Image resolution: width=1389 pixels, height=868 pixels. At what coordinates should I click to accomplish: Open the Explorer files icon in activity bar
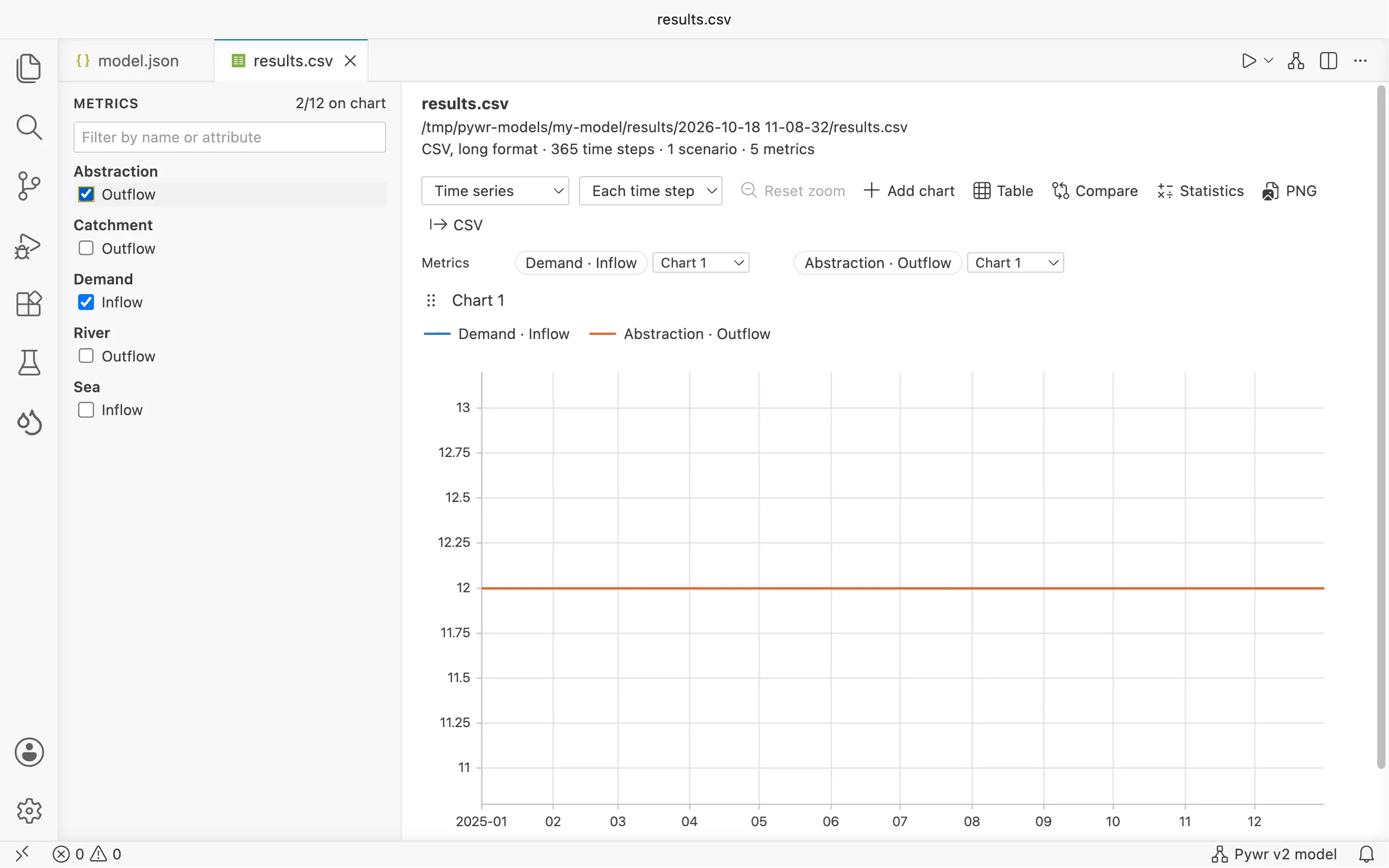click(29, 68)
